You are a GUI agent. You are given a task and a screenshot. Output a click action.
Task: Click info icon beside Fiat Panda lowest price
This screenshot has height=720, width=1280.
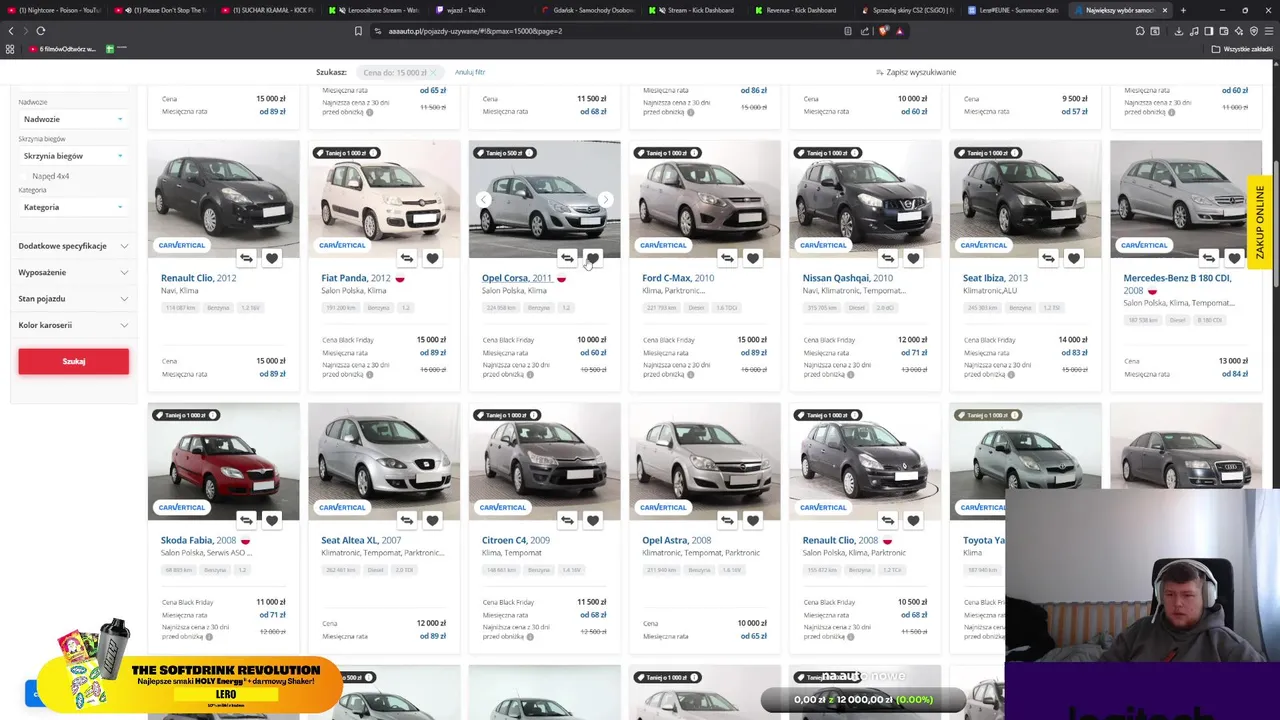coord(369,374)
